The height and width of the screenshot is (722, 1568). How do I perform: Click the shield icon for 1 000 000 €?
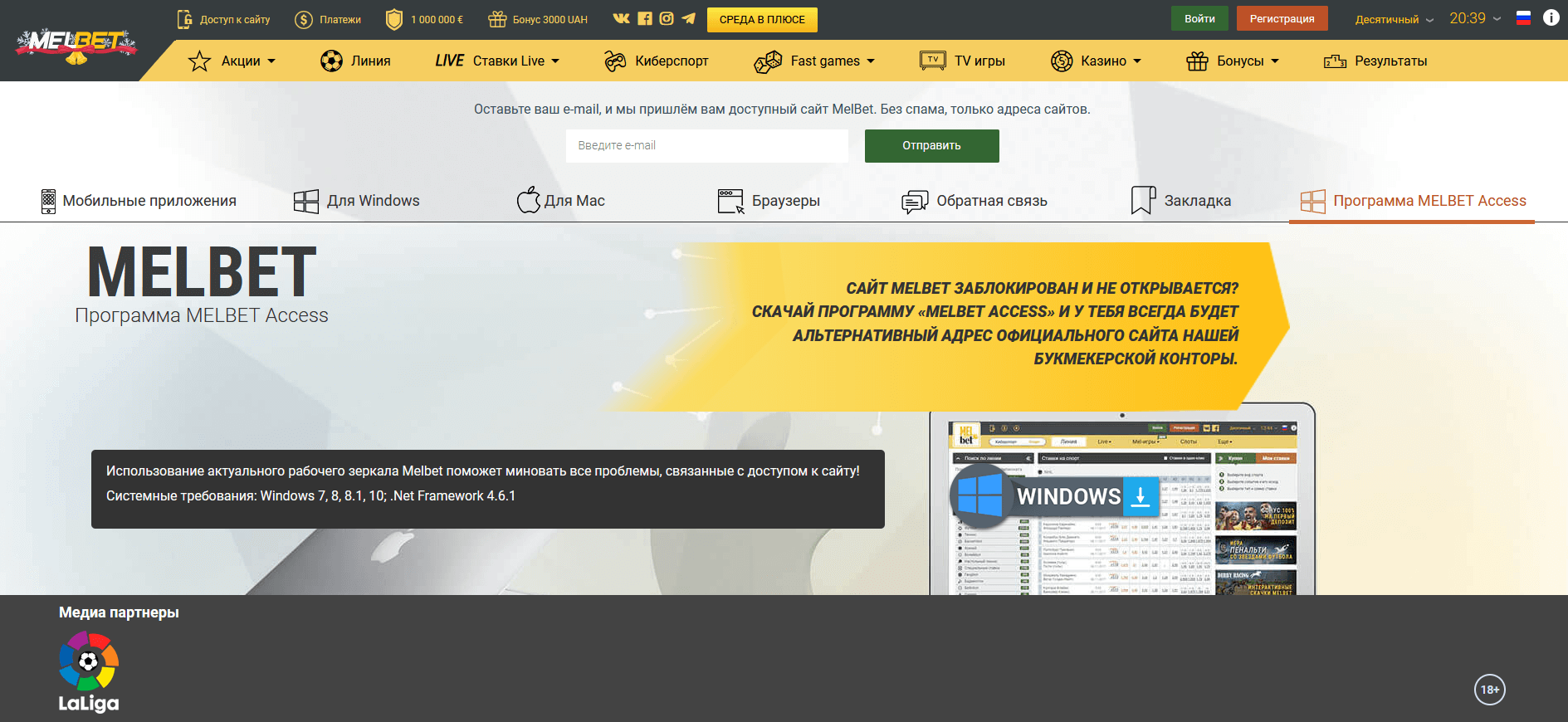[x=394, y=19]
